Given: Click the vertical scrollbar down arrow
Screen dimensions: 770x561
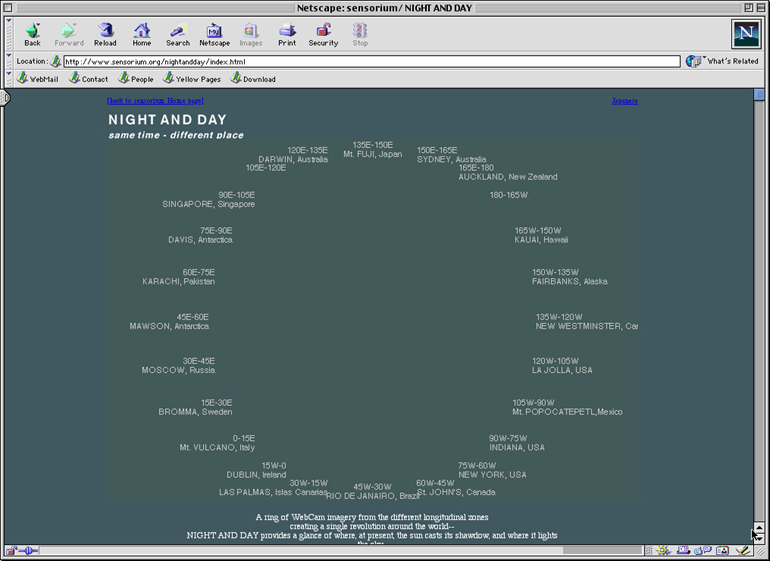Looking at the screenshot, I should [x=759, y=537].
